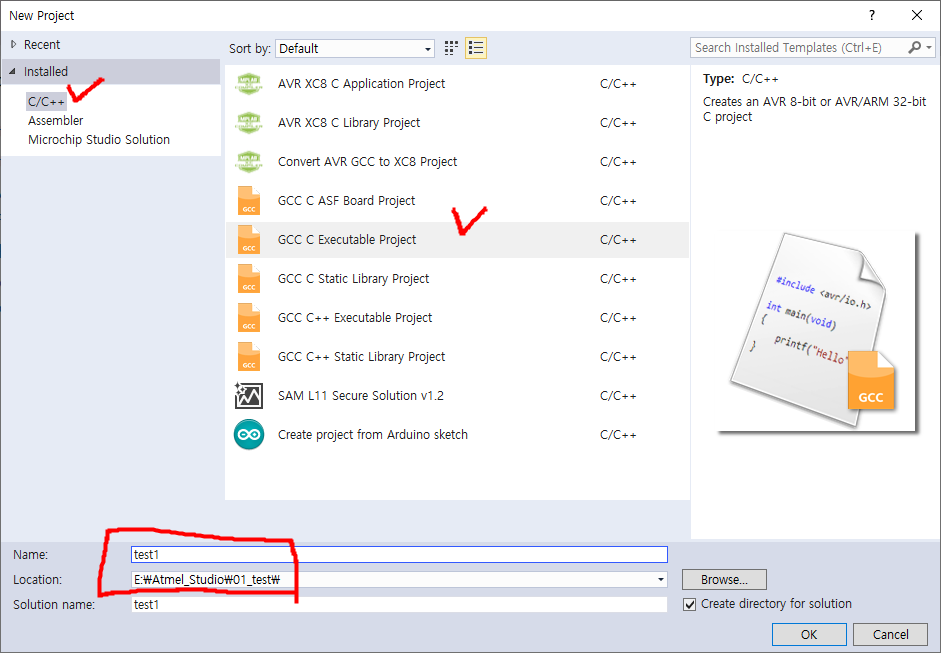The image size is (941, 653).
Task: Click the GCC C ASF Board Project icon
Action: click(x=248, y=201)
